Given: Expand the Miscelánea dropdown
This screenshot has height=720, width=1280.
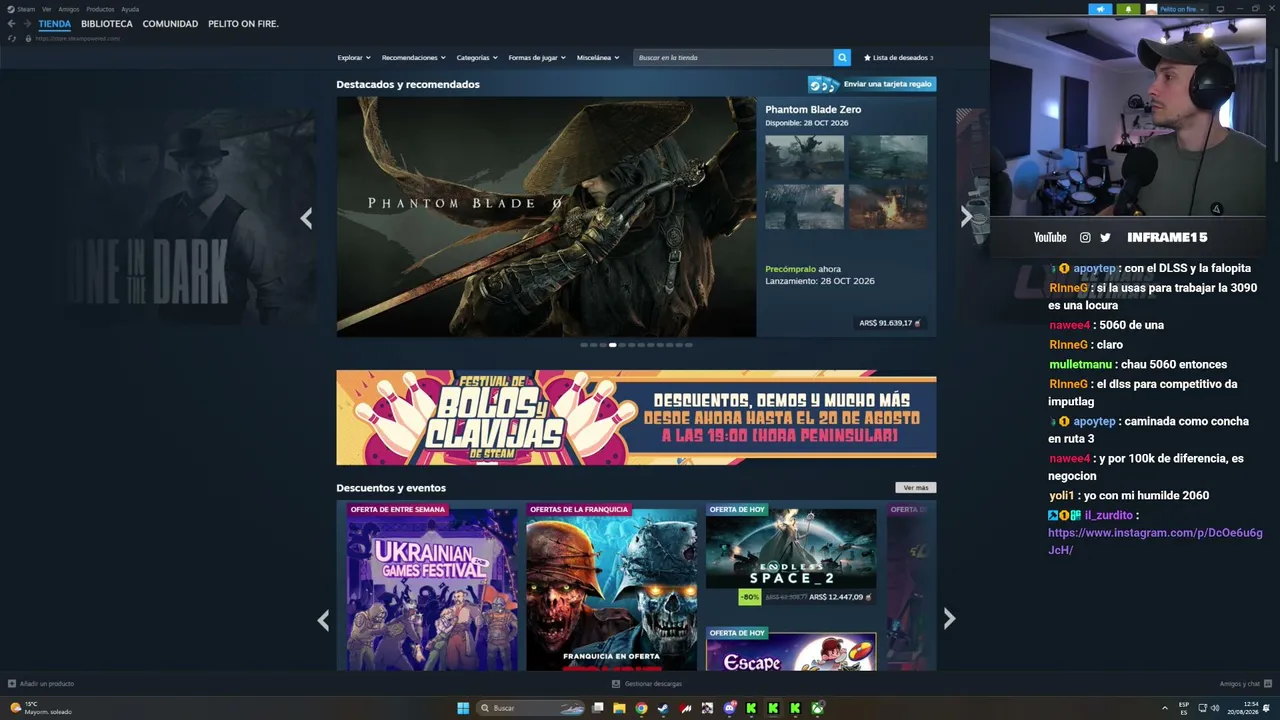Looking at the screenshot, I should click(x=598, y=58).
